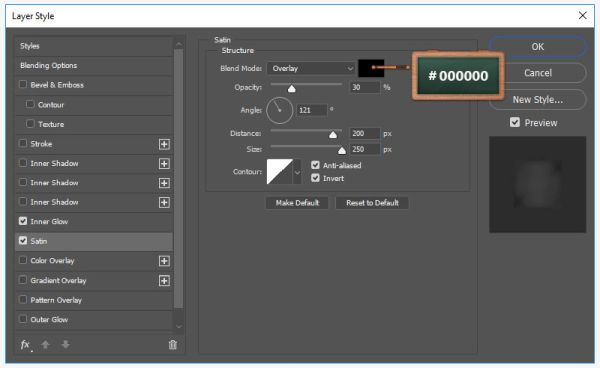This screenshot has width=600, height=368.
Task: Click the Angle dial control
Action: tap(279, 111)
